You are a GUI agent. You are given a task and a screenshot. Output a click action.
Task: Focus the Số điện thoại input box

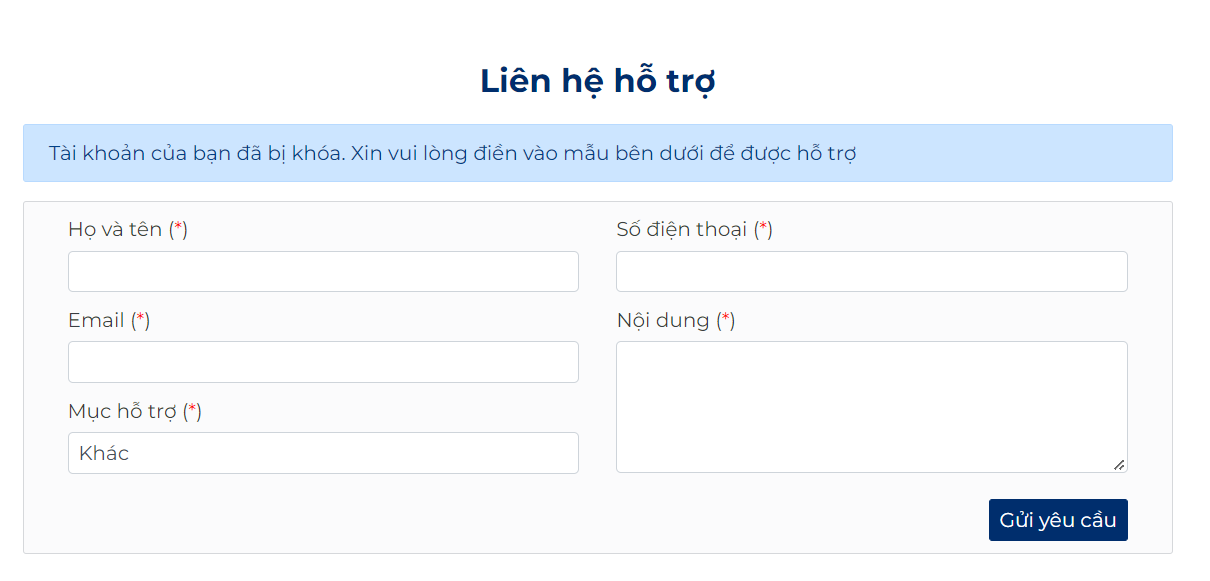871,272
